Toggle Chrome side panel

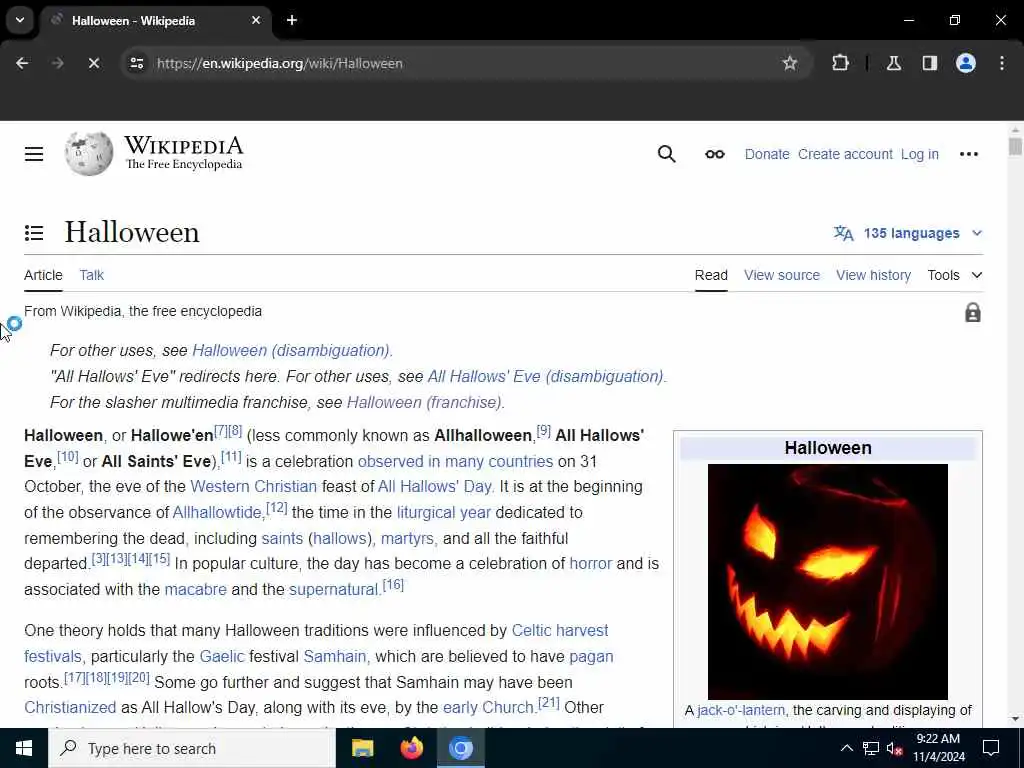tap(930, 63)
